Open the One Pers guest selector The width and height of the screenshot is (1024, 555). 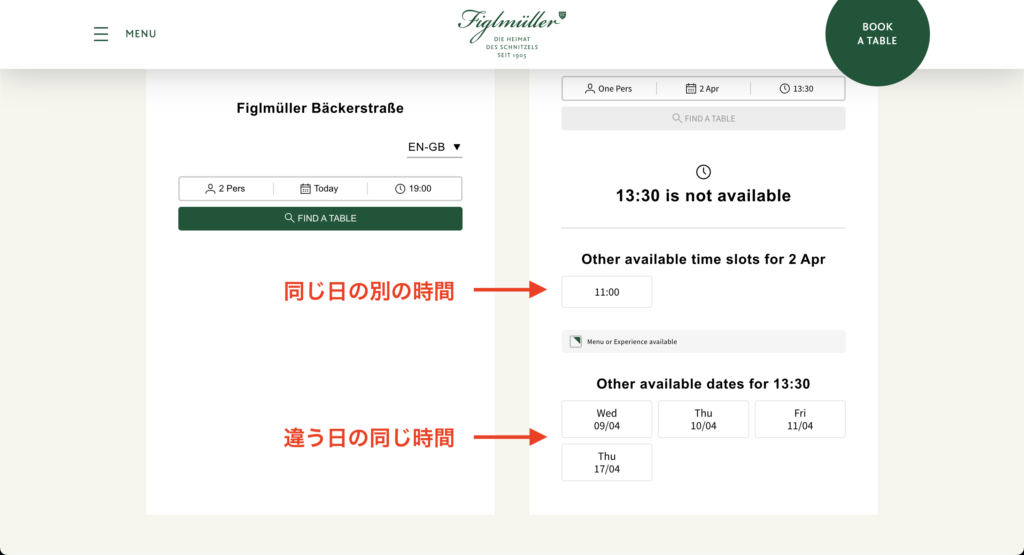coord(609,89)
